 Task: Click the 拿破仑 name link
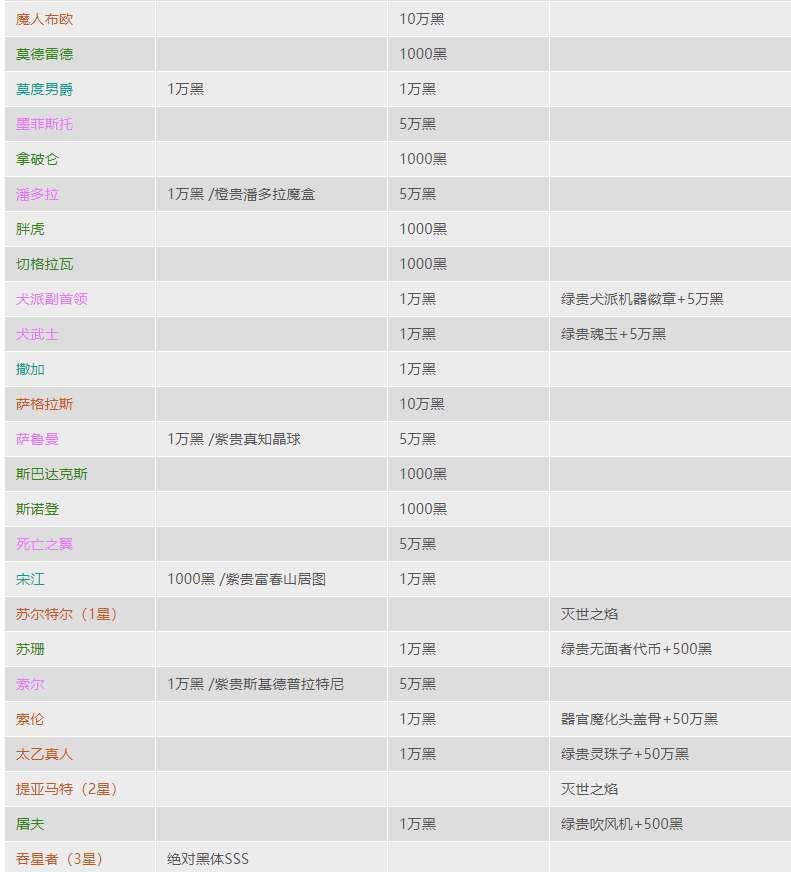(38, 159)
